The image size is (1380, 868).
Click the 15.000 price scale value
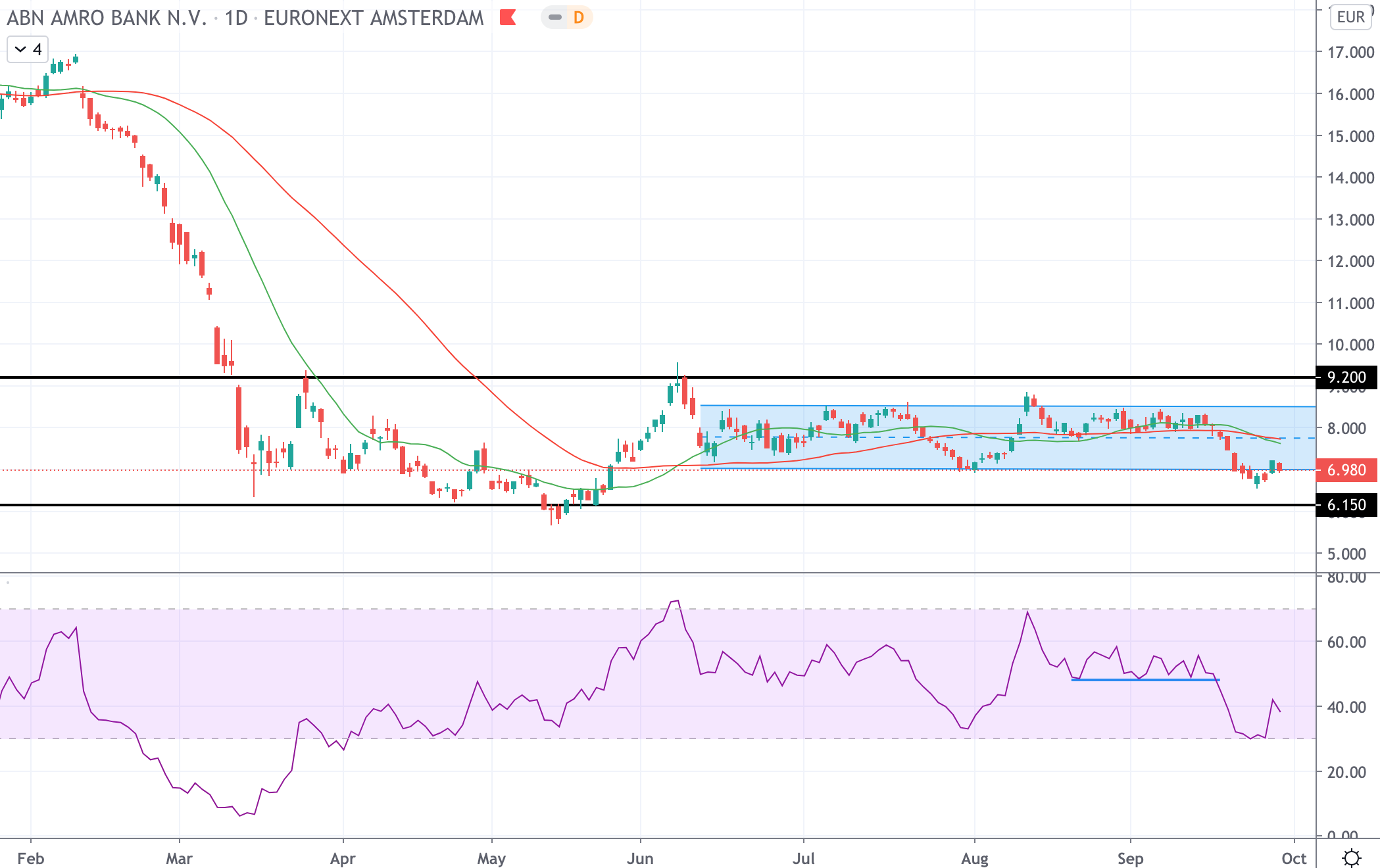(x=1350, y=136)
